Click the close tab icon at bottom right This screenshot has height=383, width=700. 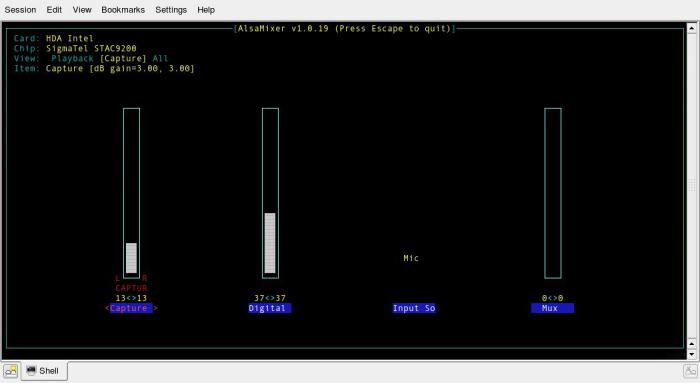tap(690, 371)
